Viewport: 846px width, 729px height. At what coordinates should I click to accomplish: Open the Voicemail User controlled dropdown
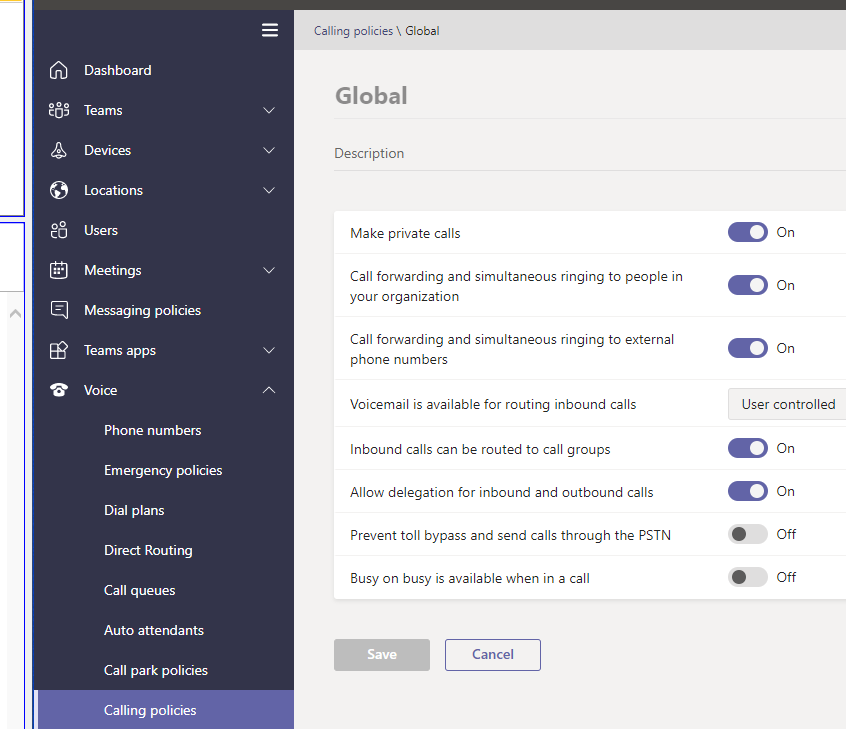[787, 404]
